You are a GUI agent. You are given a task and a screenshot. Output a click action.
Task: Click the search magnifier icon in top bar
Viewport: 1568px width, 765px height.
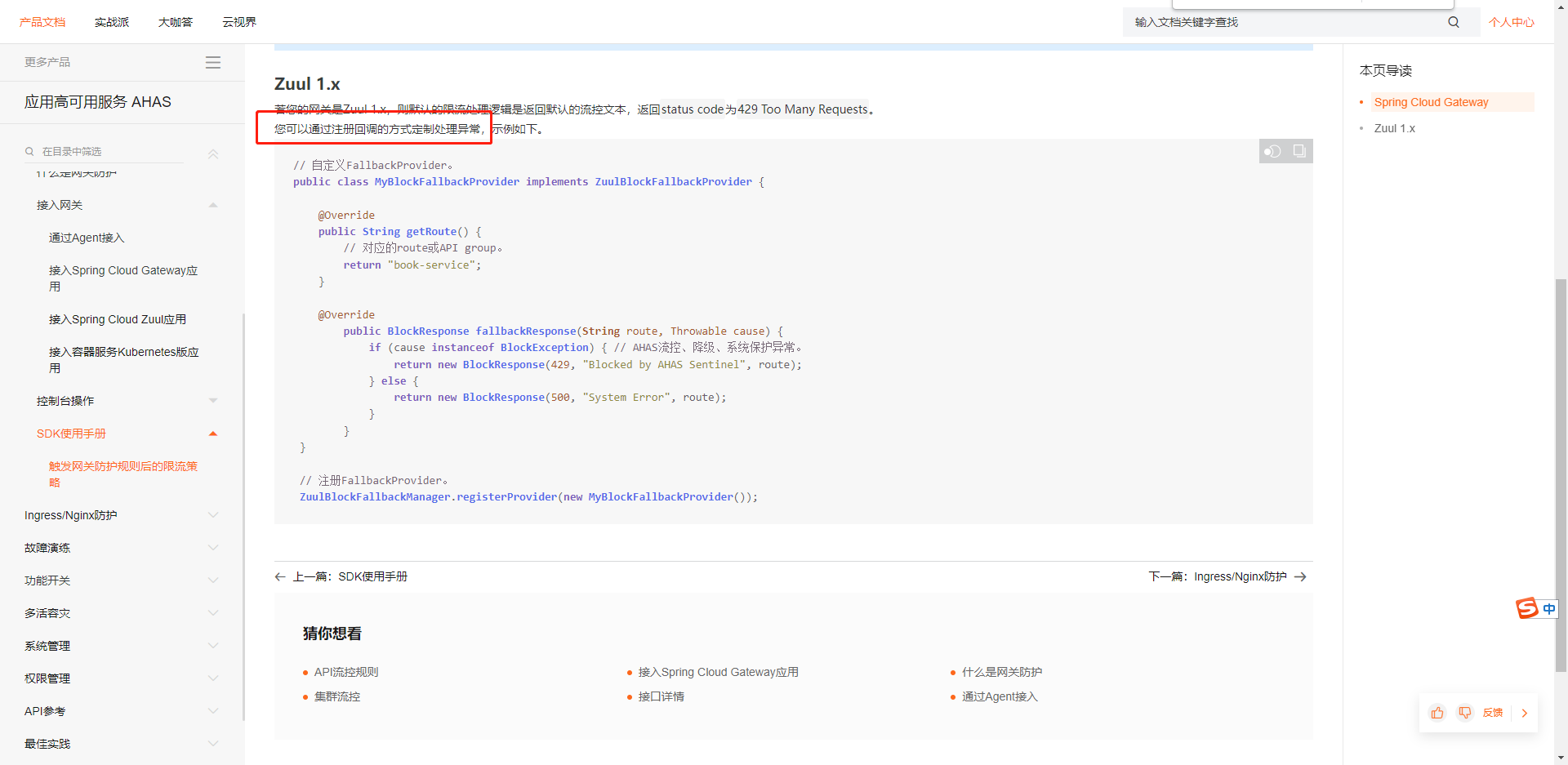click(x=1454, y=22)
